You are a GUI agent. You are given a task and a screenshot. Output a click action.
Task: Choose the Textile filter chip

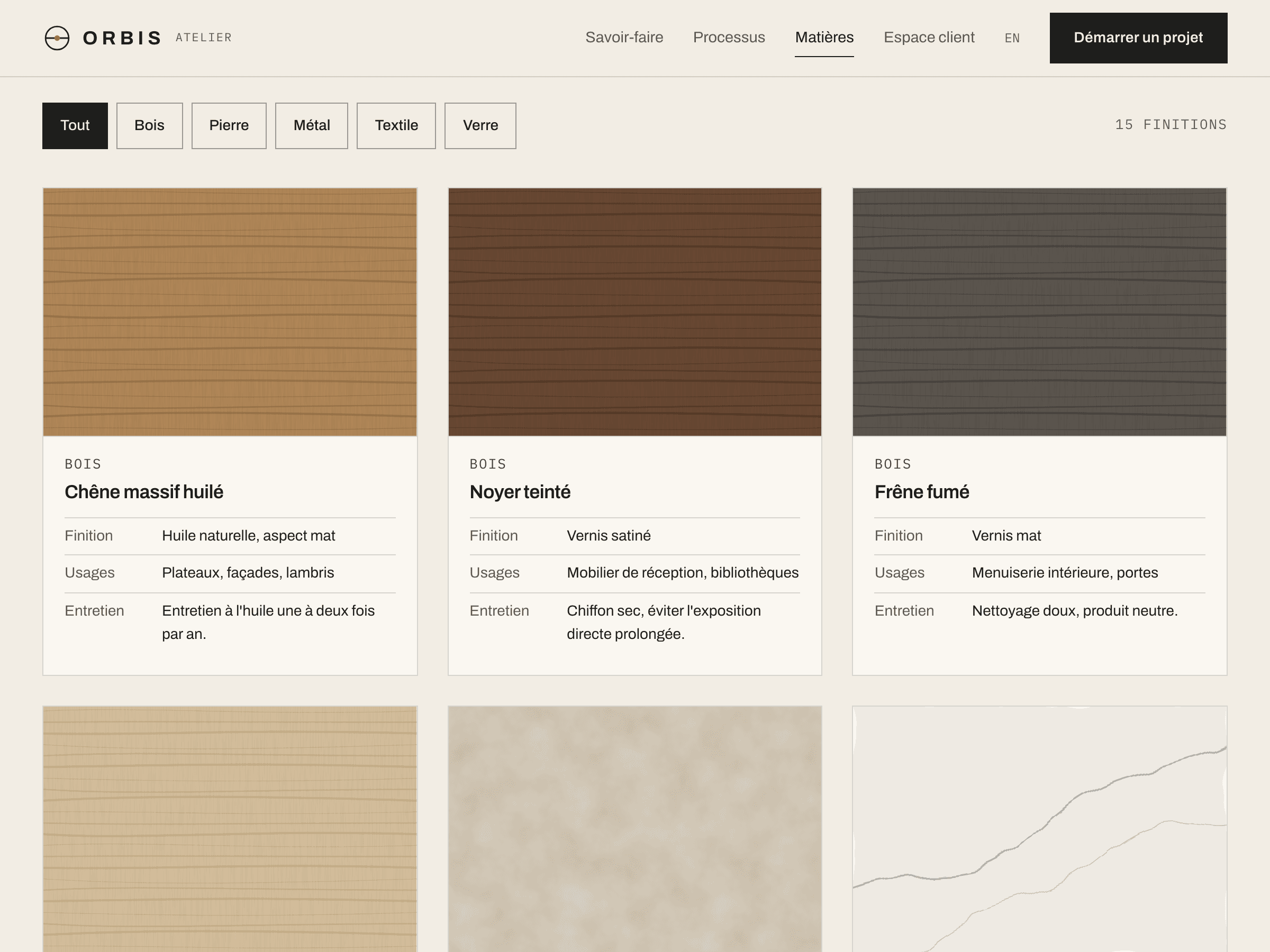click(x=396, y=126)
